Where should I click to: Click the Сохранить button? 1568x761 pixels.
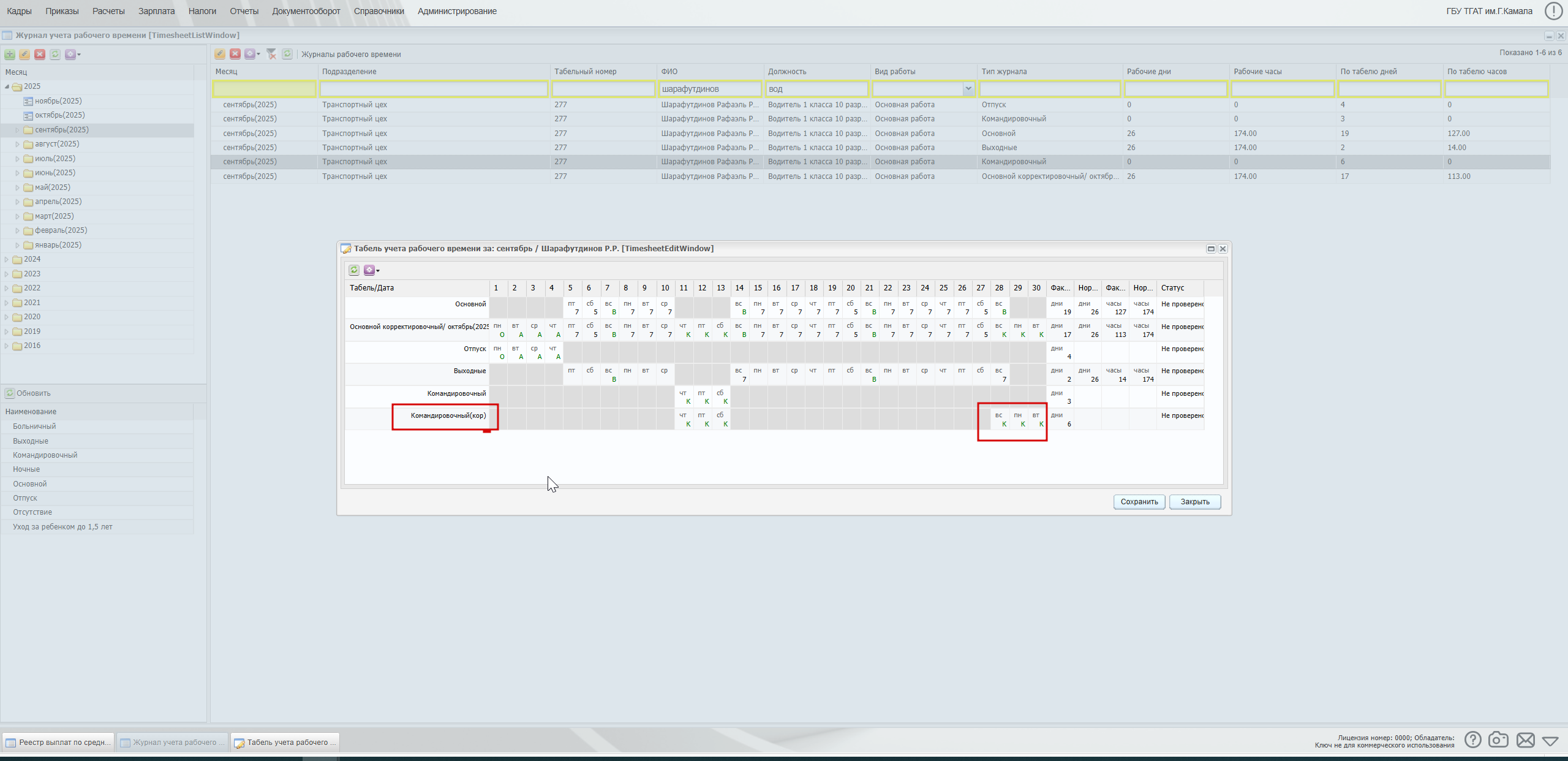1139,502
